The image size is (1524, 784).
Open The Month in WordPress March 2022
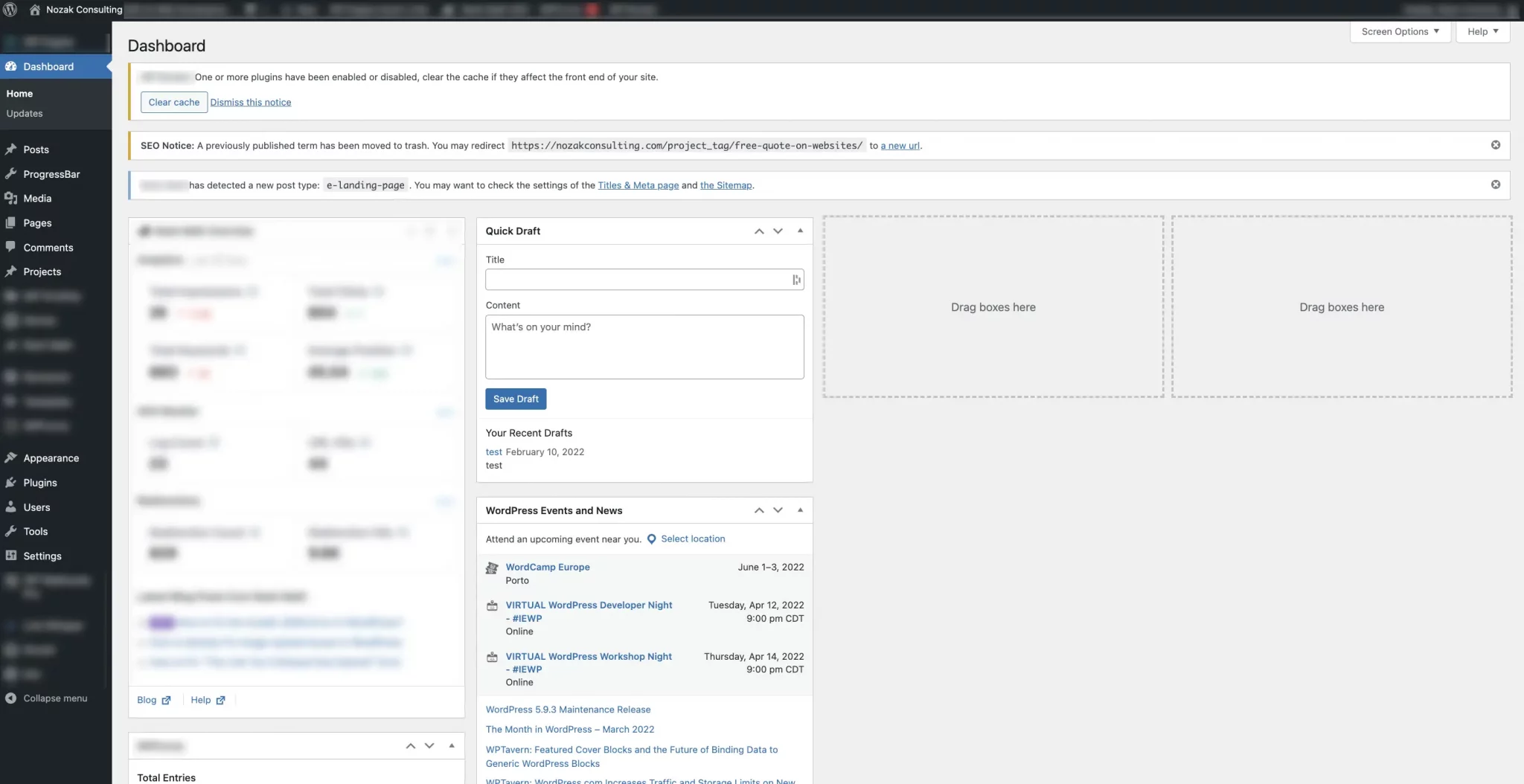pos(570,730)
